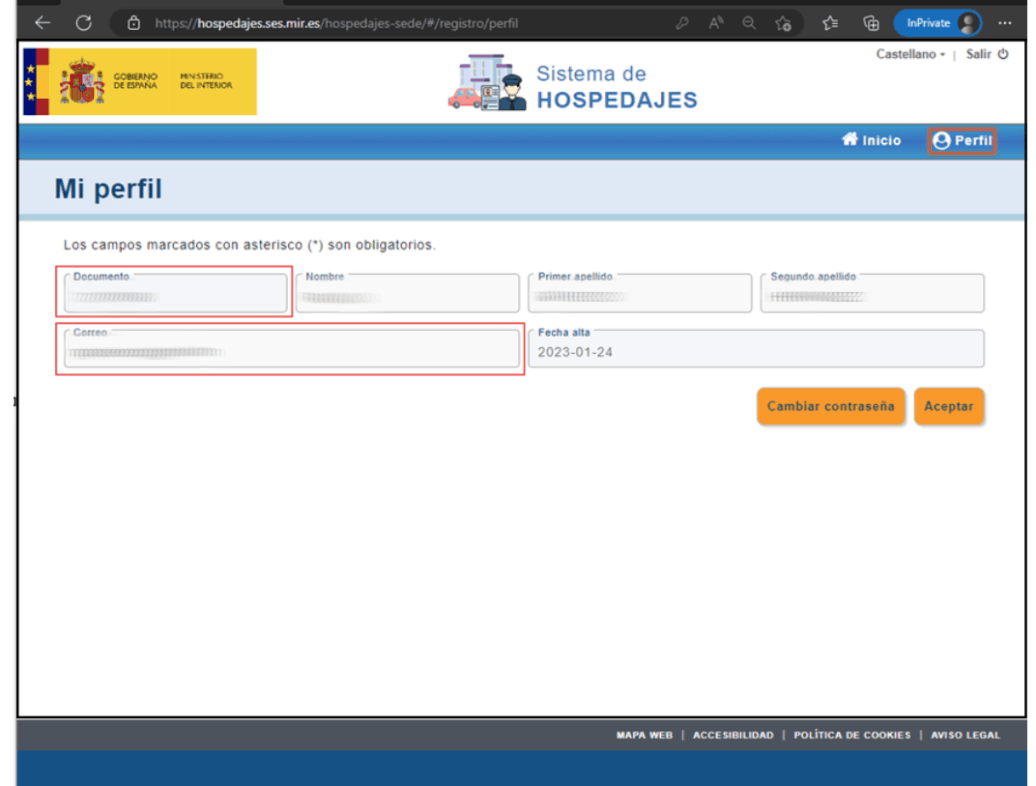Click the site lock icon in address bar
The height and width of the screenshot is (786, 1036).
pos(134,23)
